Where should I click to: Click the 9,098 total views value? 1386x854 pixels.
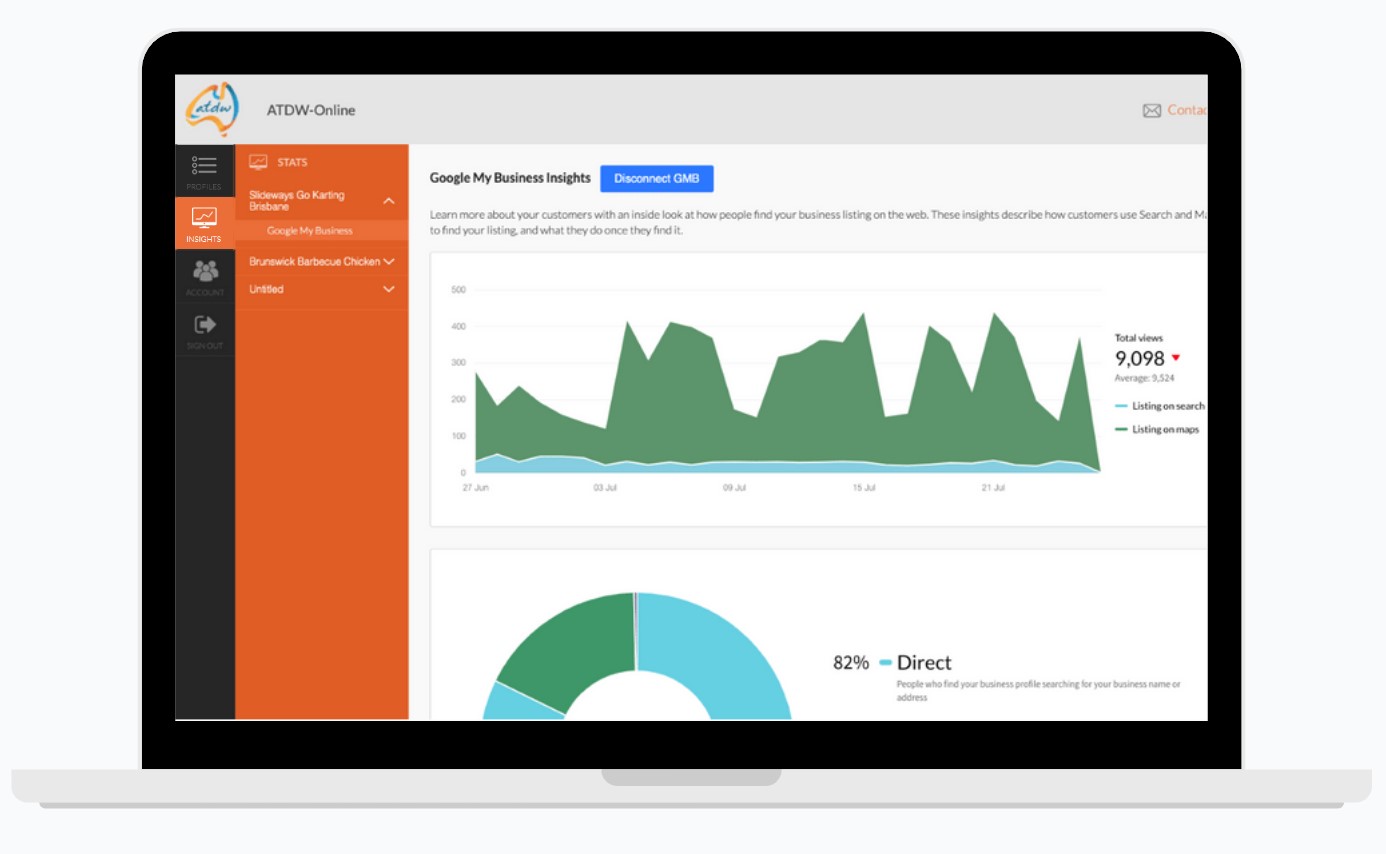[x=1140, y=359]
